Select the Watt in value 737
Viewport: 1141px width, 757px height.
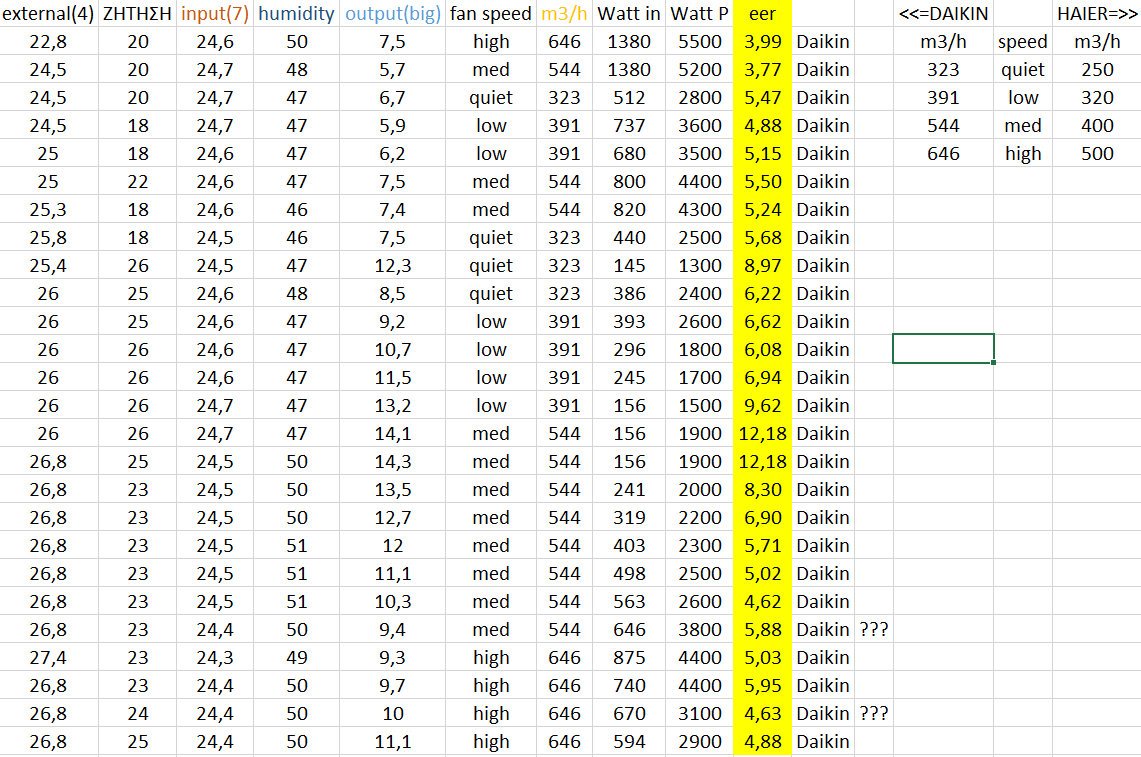629,126
